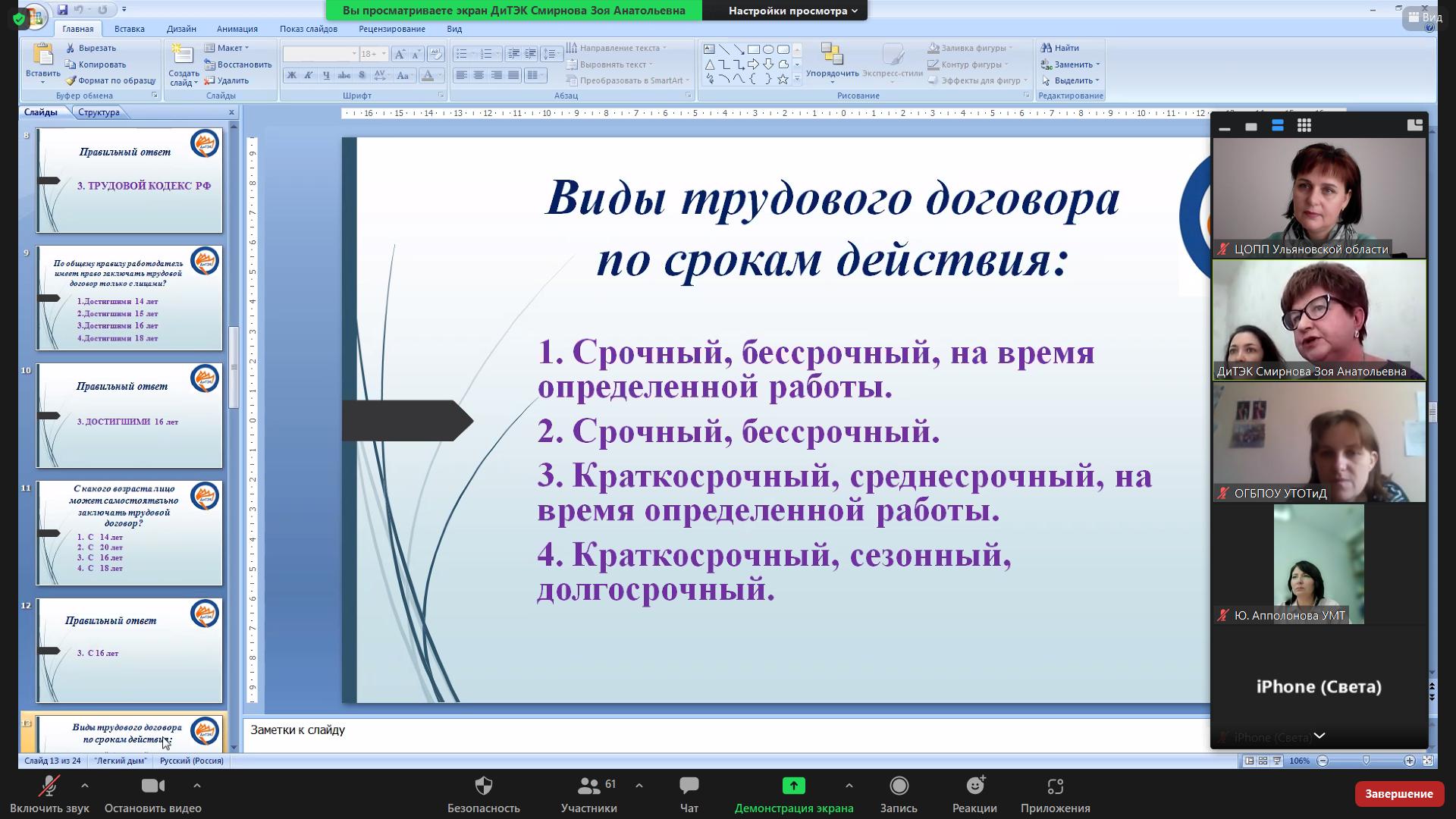Image resolution: width=1456 pixels, height=819 pixels.
Task: Switch to the Структура pane tab
Action: click(x=99, y=112)
